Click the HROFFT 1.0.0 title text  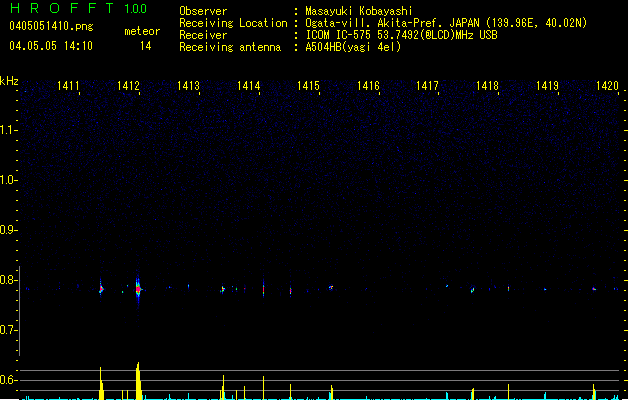pyautogui.click(x=79, y=8)
